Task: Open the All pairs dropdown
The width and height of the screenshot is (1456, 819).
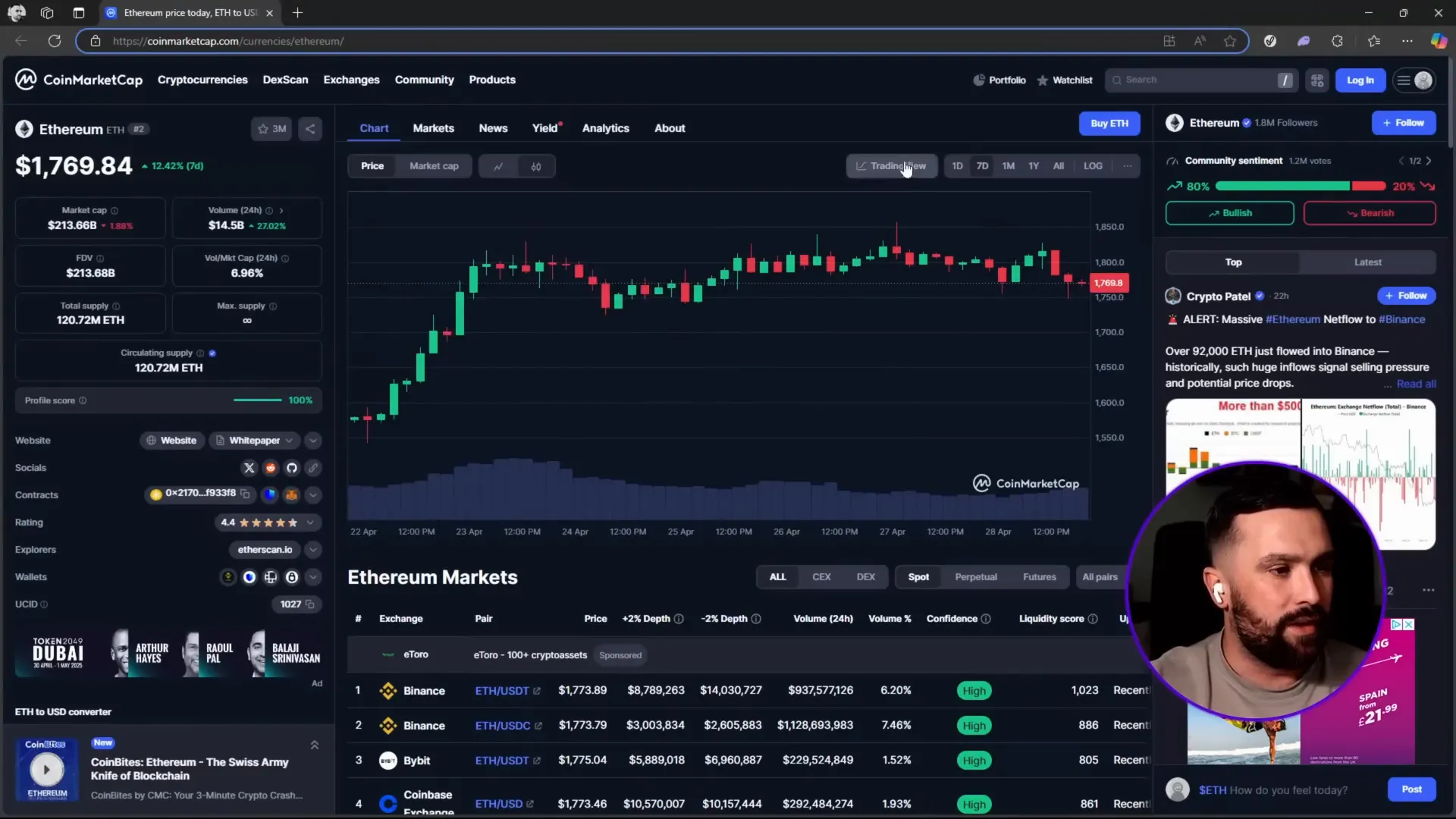Action: coord(1100,577)
